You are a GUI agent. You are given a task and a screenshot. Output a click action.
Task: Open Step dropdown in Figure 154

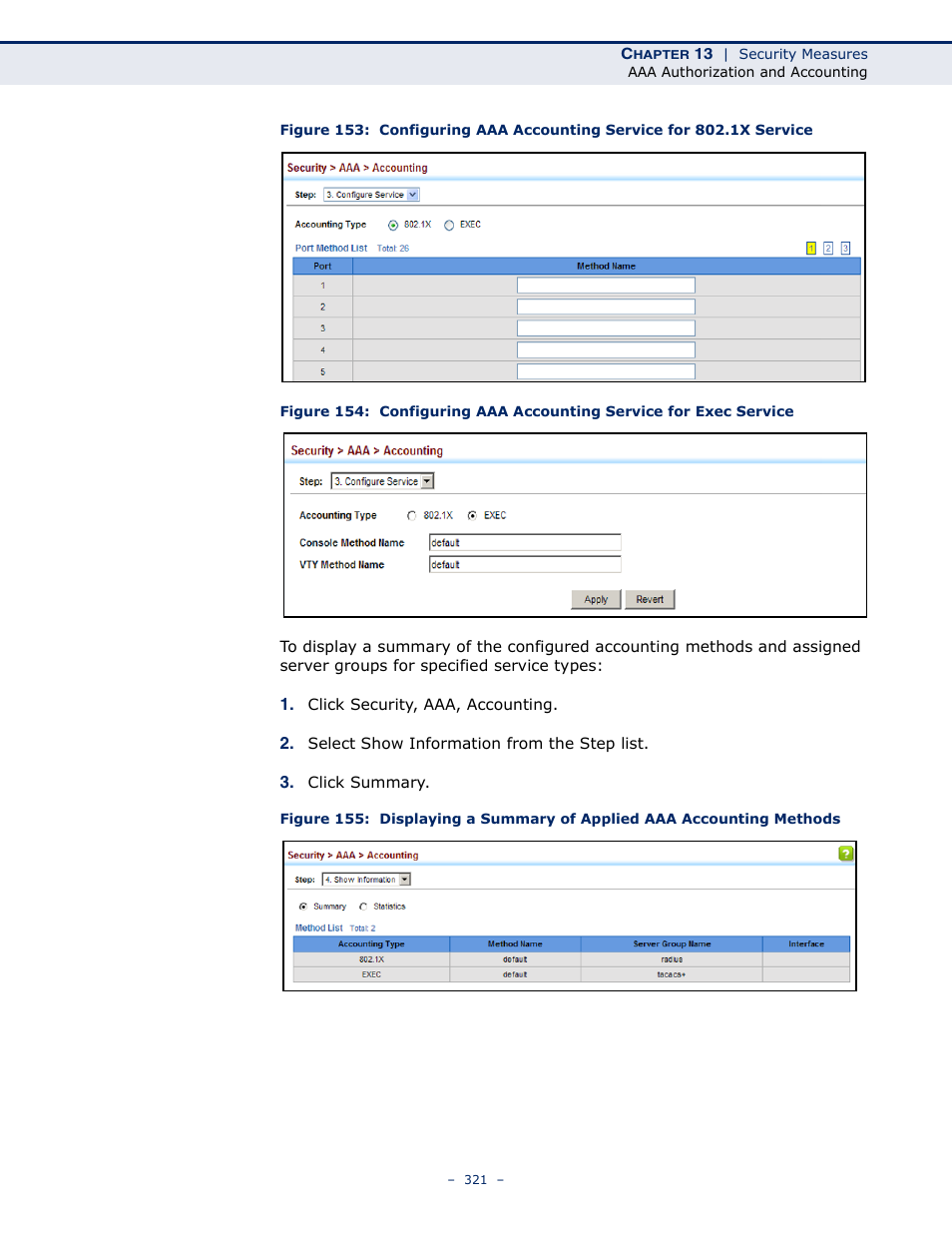coord(382,481)
